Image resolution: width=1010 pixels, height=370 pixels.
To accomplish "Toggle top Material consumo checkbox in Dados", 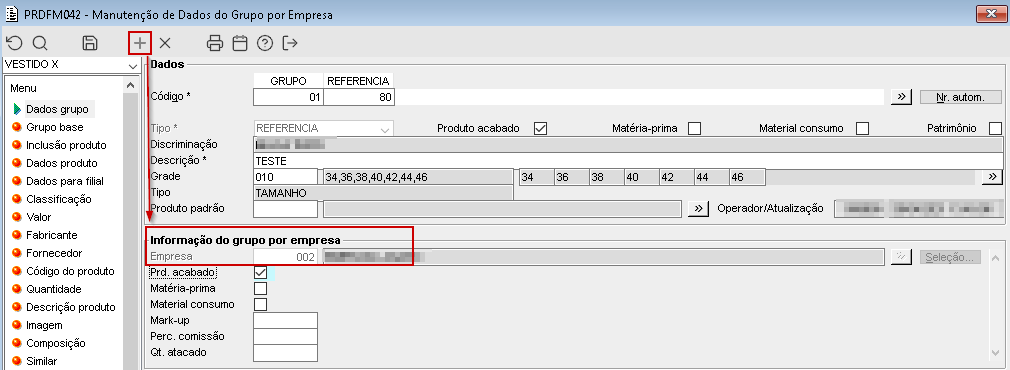I will (x=862, y=128).
